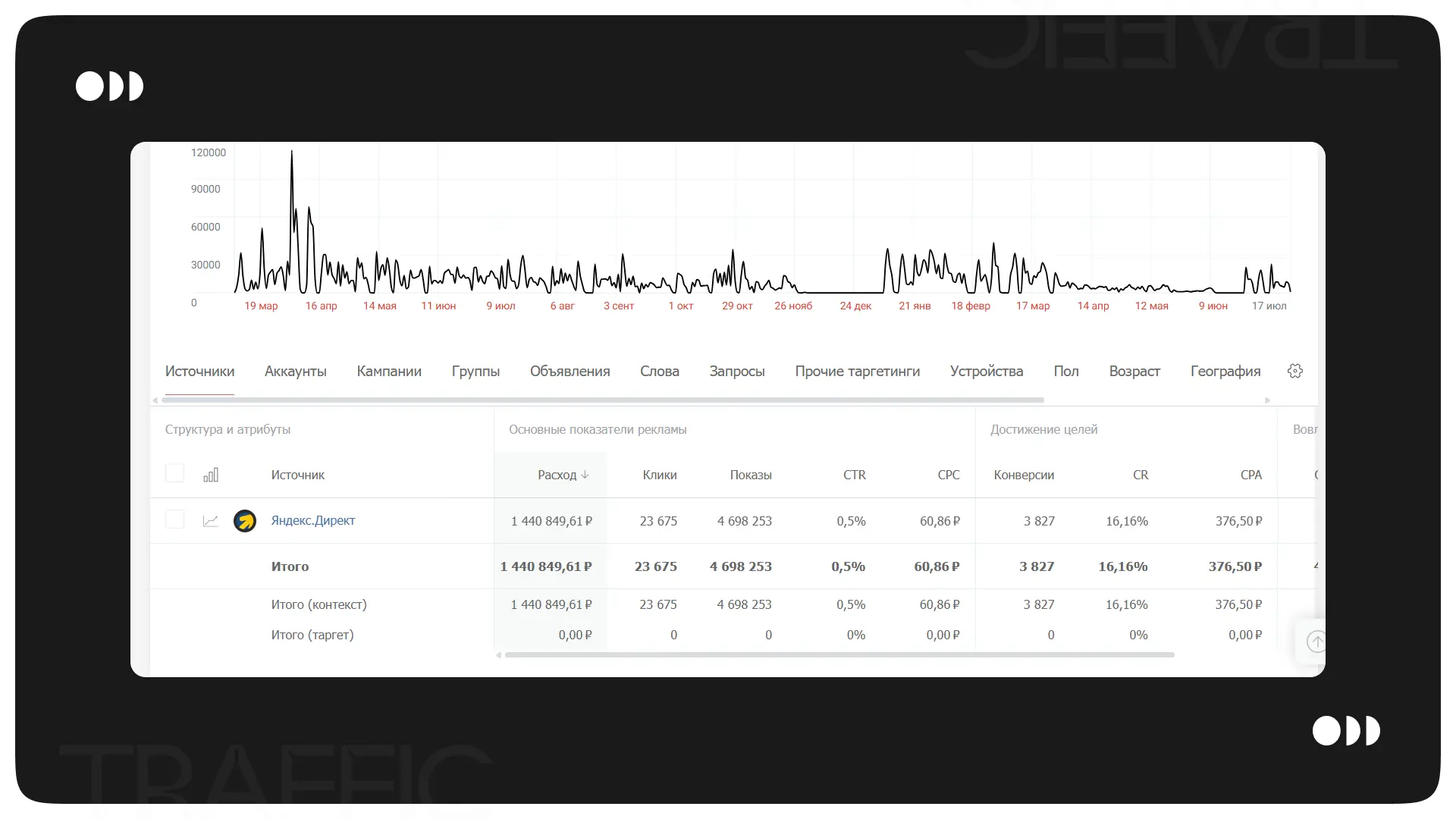Toggle the select-all header checkbox

click(x=174, y=473)
